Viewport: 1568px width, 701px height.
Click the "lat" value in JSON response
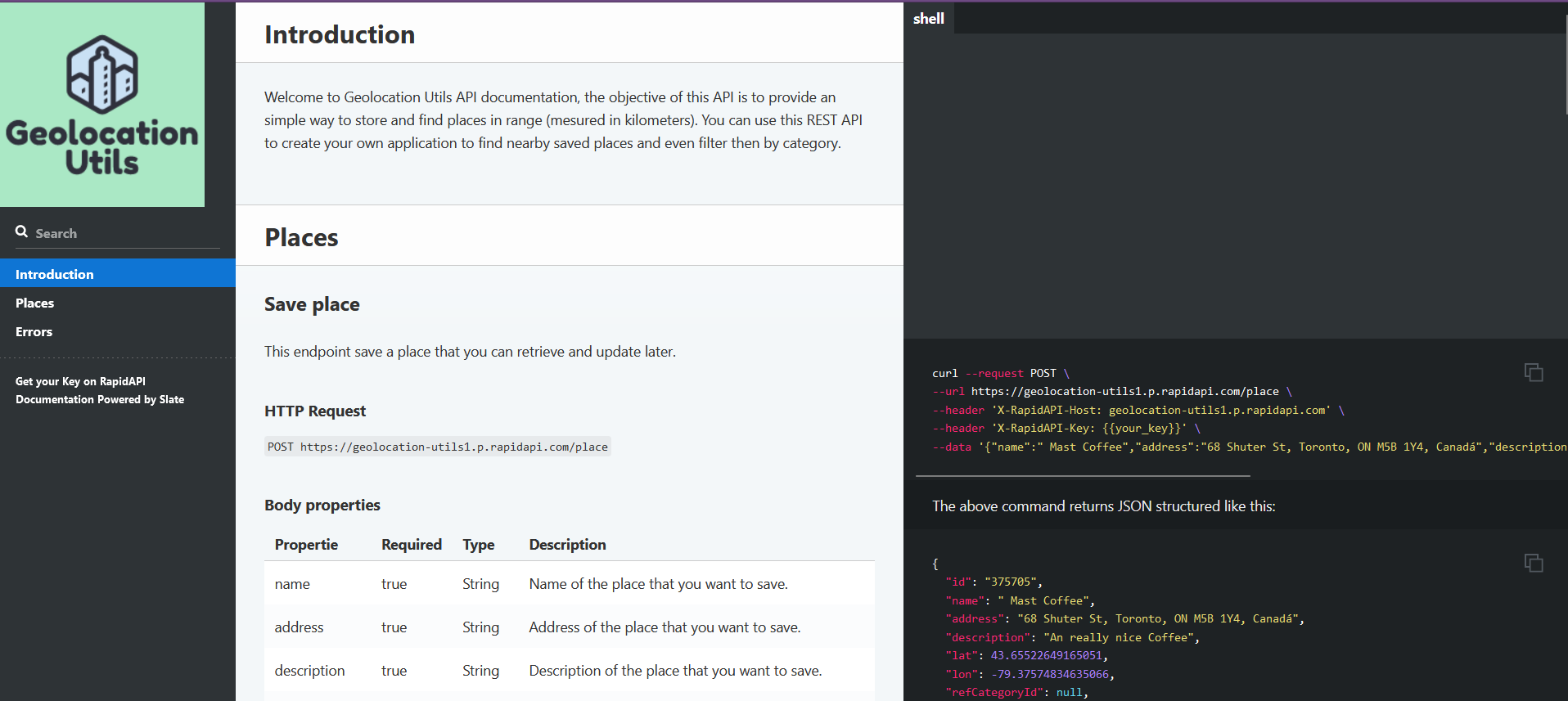point(1047,655)
